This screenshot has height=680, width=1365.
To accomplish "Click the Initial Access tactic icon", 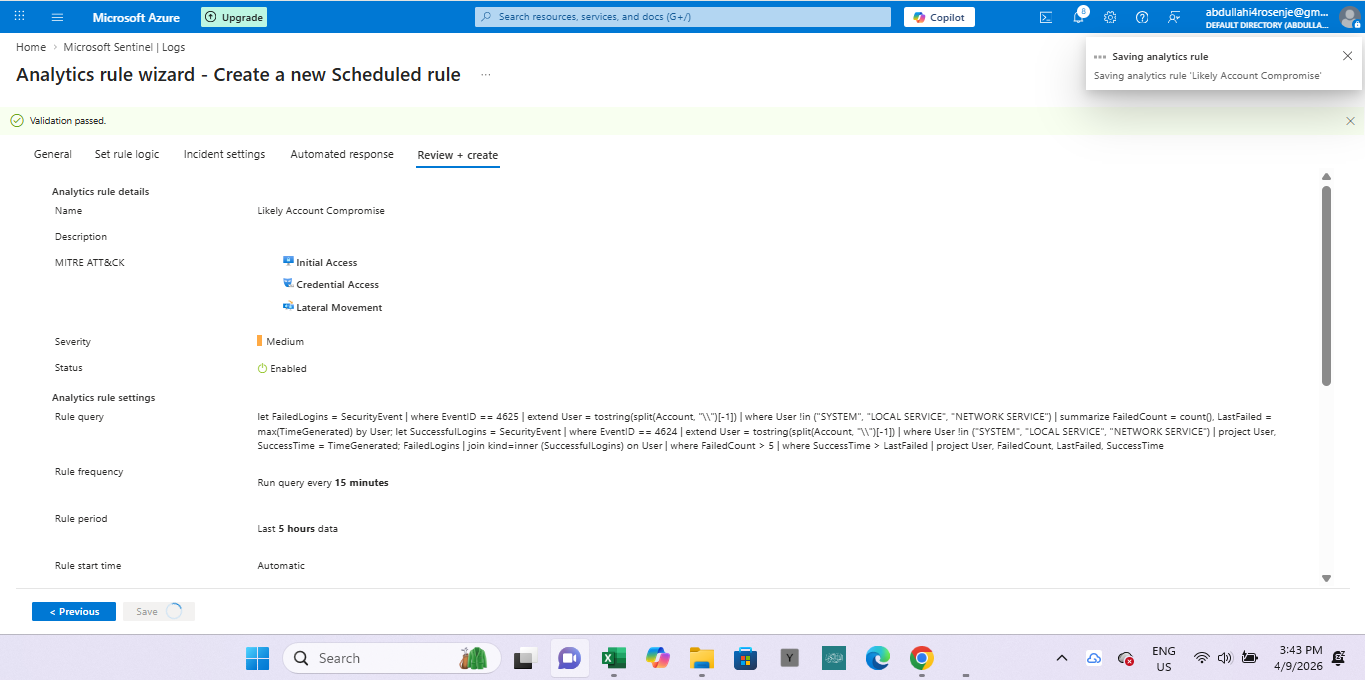I will pos(288,261).
